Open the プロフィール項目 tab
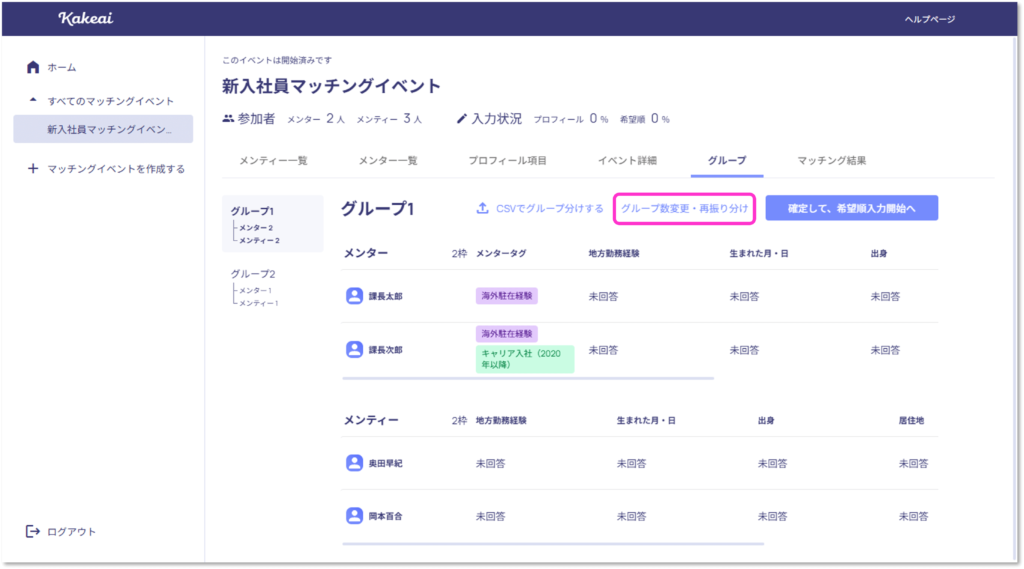Image resolution: width=1024 pixels, height=569 pixels. (507, 160)
